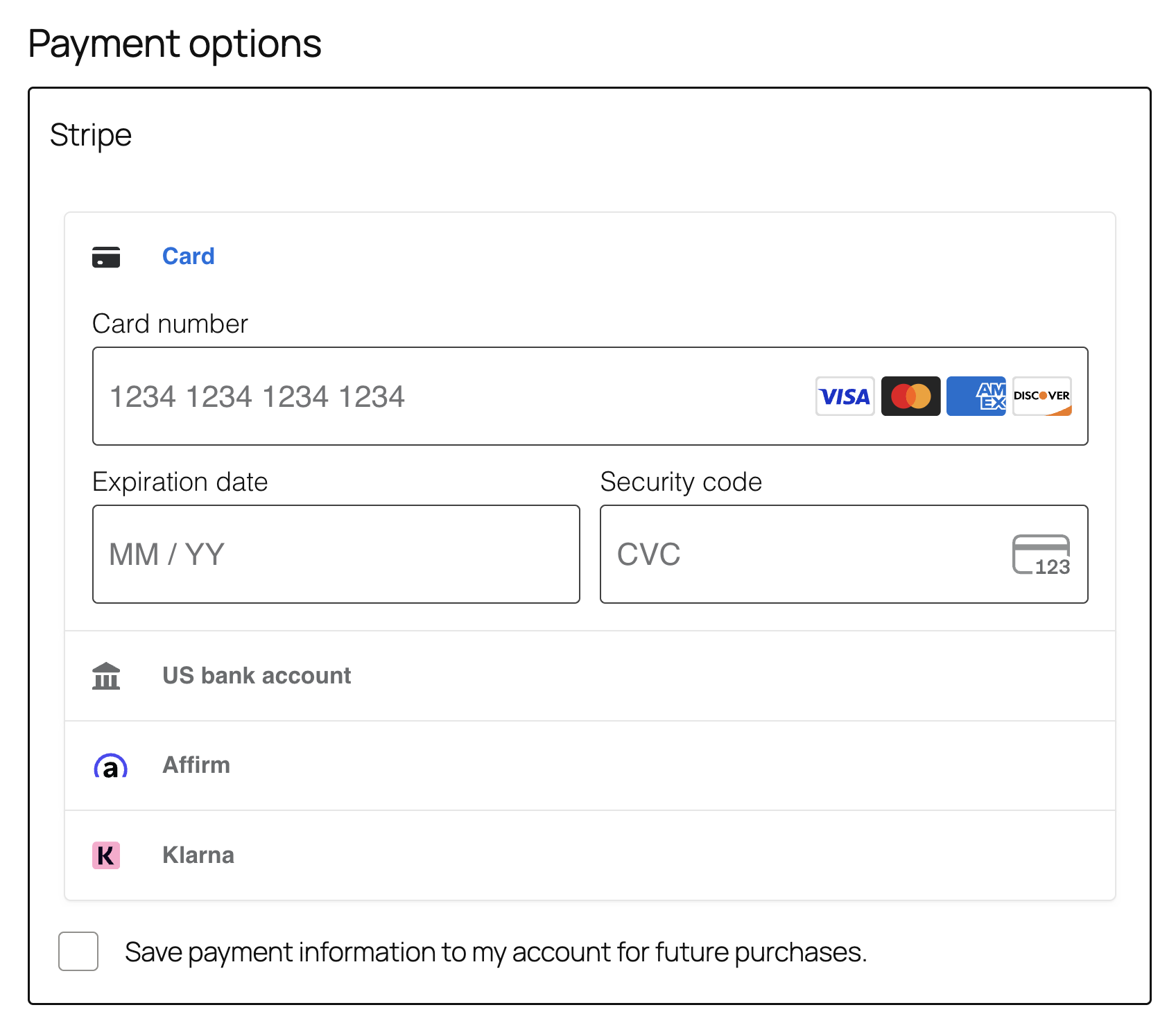Enable saving payment information for future purchases
The height and width of the screenshot is (1030, 1176).
click(x=78, y=952)
